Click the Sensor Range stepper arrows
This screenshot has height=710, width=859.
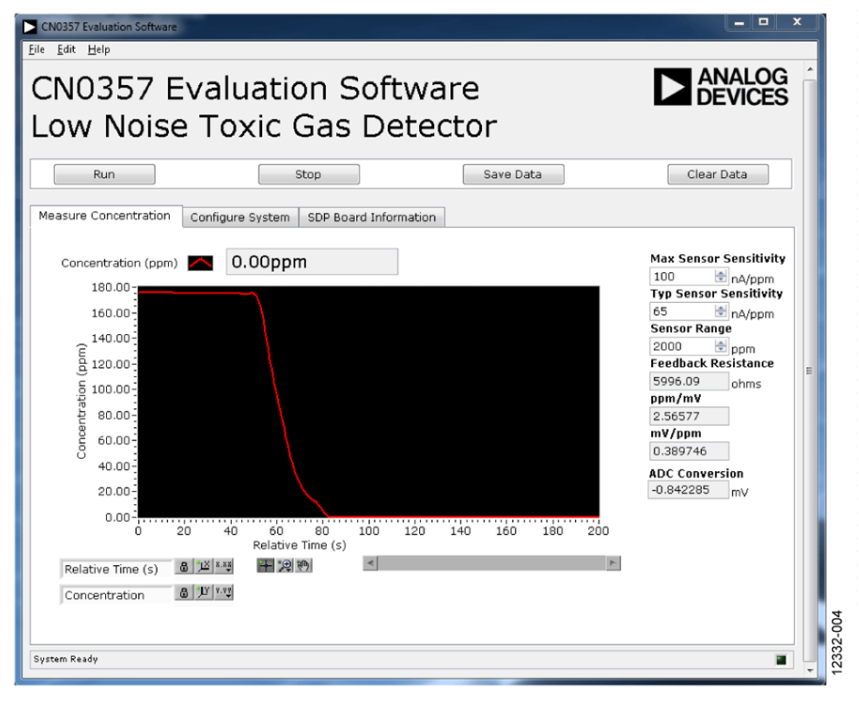718,346
